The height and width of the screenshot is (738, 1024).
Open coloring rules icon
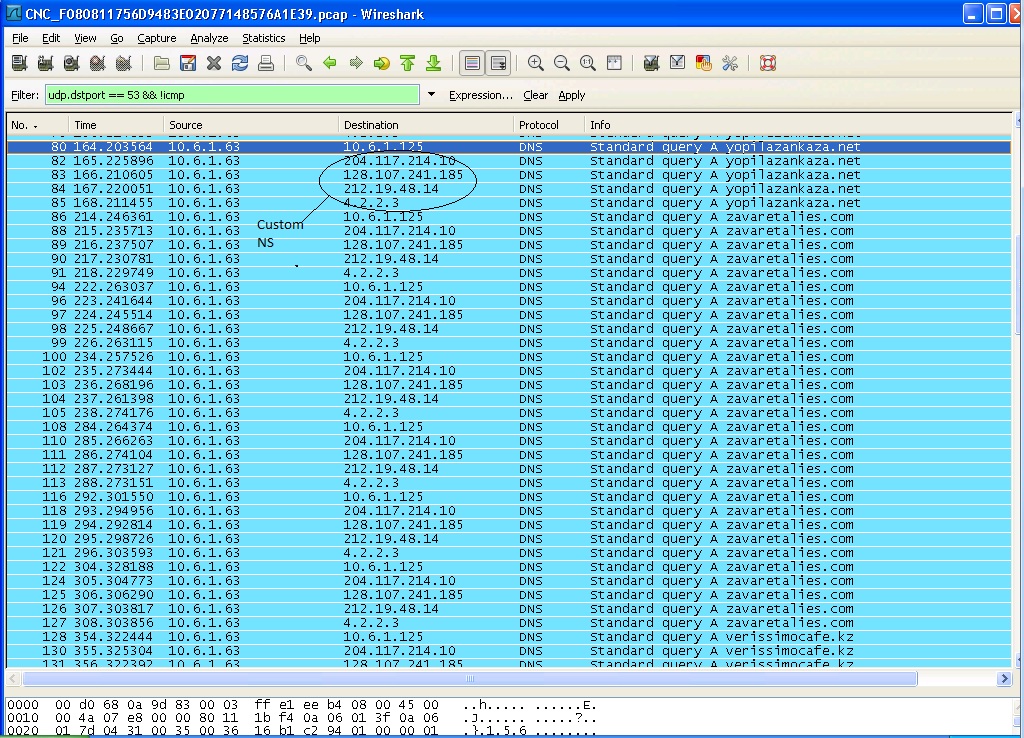tap(703, 63)
